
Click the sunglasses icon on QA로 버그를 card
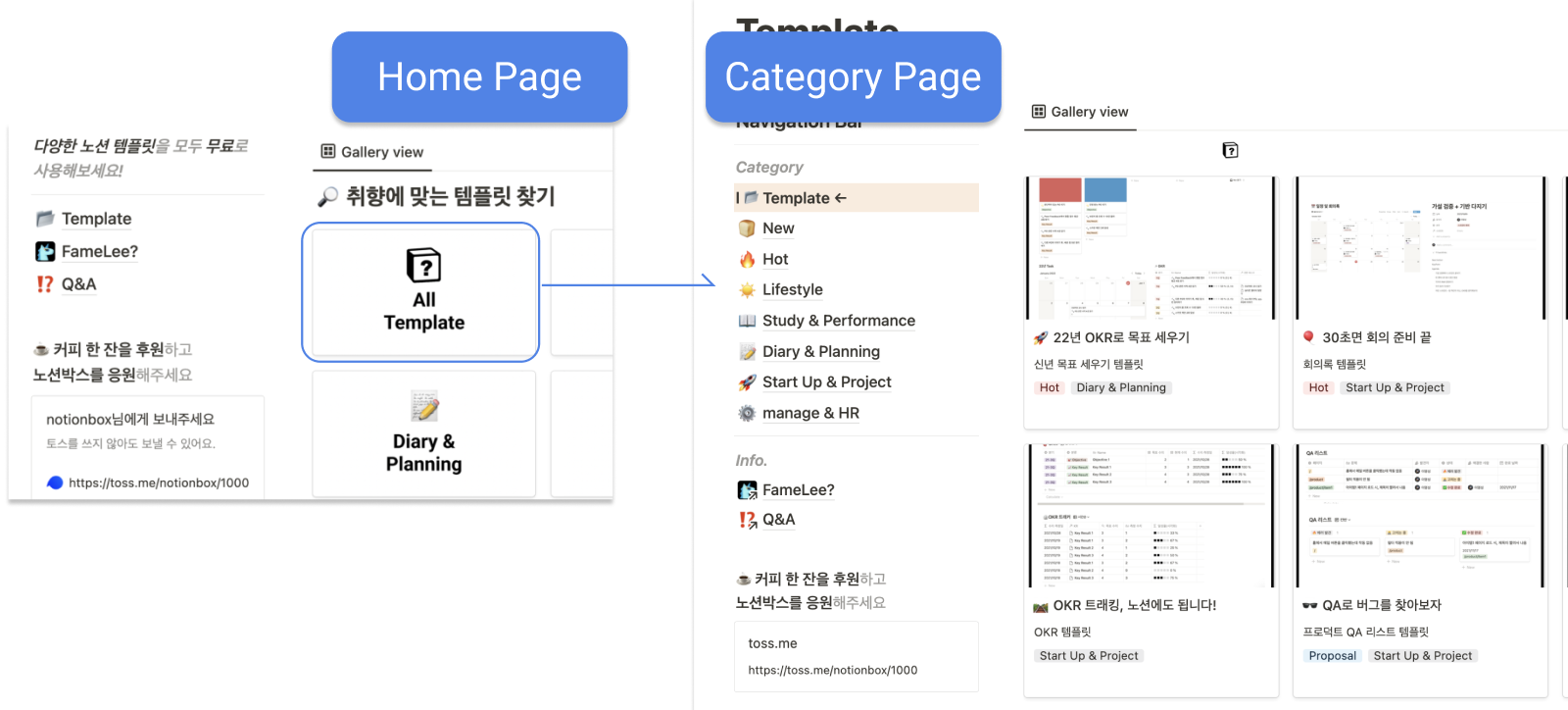click(1309, 605)
